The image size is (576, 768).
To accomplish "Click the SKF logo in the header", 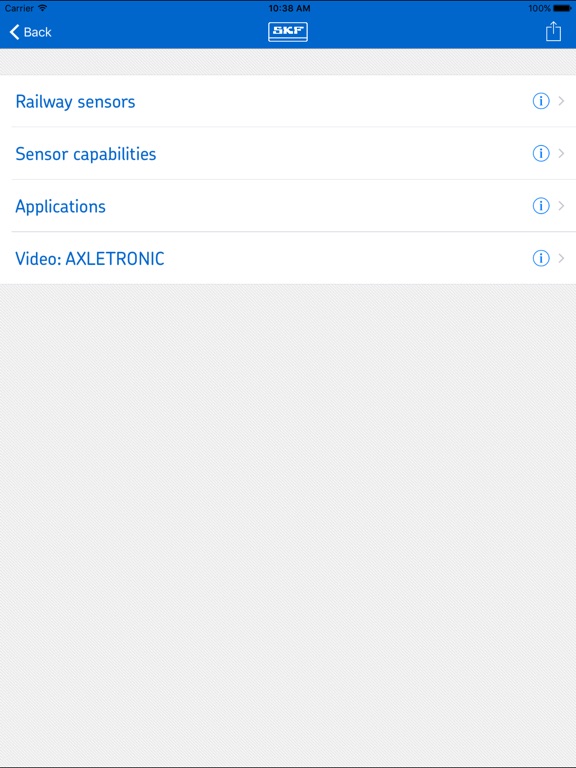I will [288, 32].
